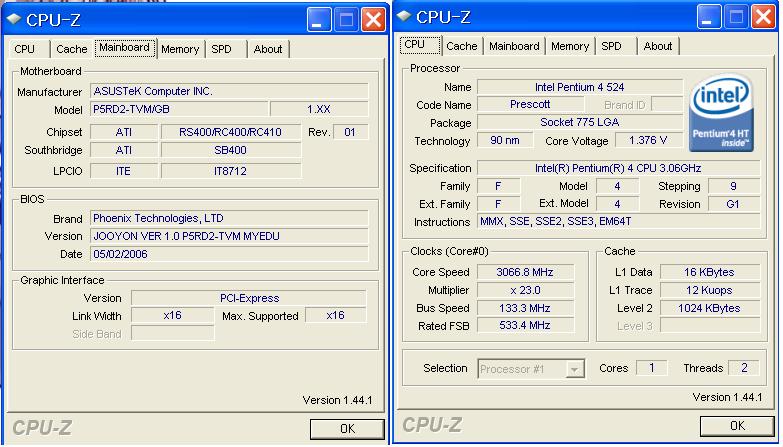Viewport: 783px width, 447px height.
Task: Click the empty Level 3 cache field
Action: pos(710,325)
